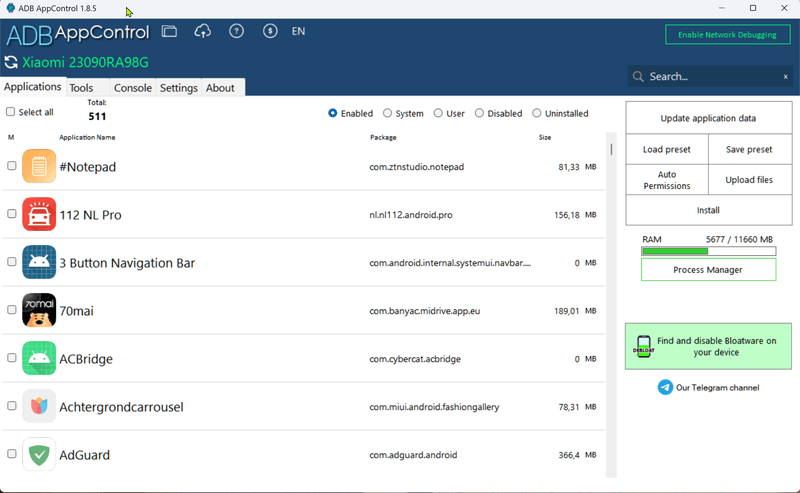Click the AdGuard shield icon
The width and height of the screenshot is (800, 493).
[39, 454]
